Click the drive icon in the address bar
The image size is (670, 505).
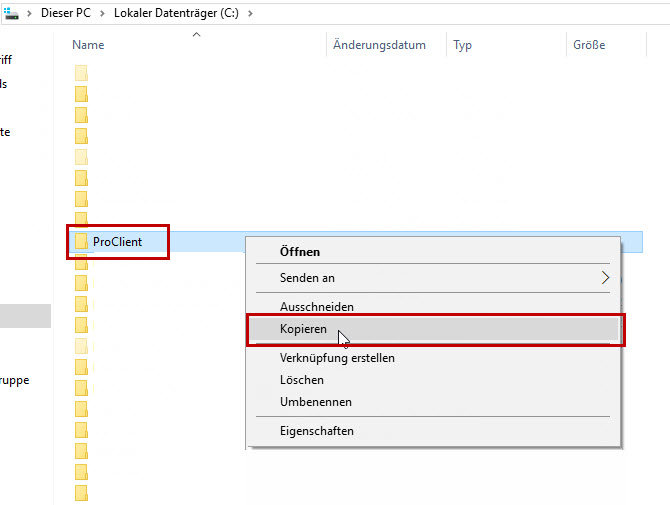pyautogui.click(x=11, y=13)
